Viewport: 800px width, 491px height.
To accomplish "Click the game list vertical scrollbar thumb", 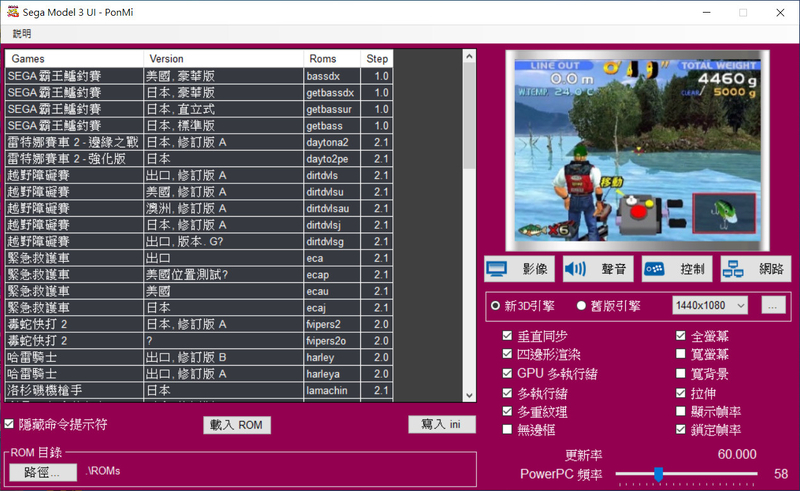I will tap(469, 115).
